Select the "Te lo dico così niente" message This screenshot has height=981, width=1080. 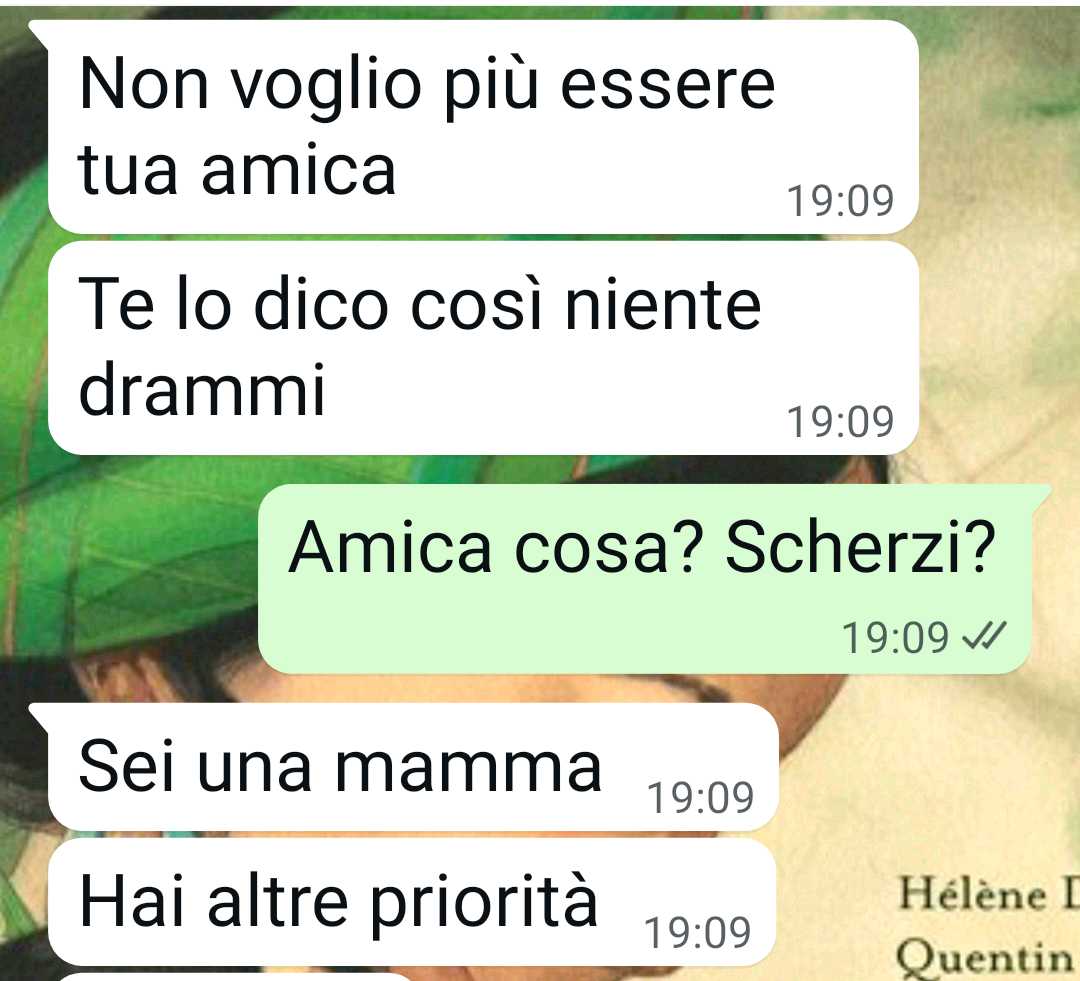click(484, 348)
